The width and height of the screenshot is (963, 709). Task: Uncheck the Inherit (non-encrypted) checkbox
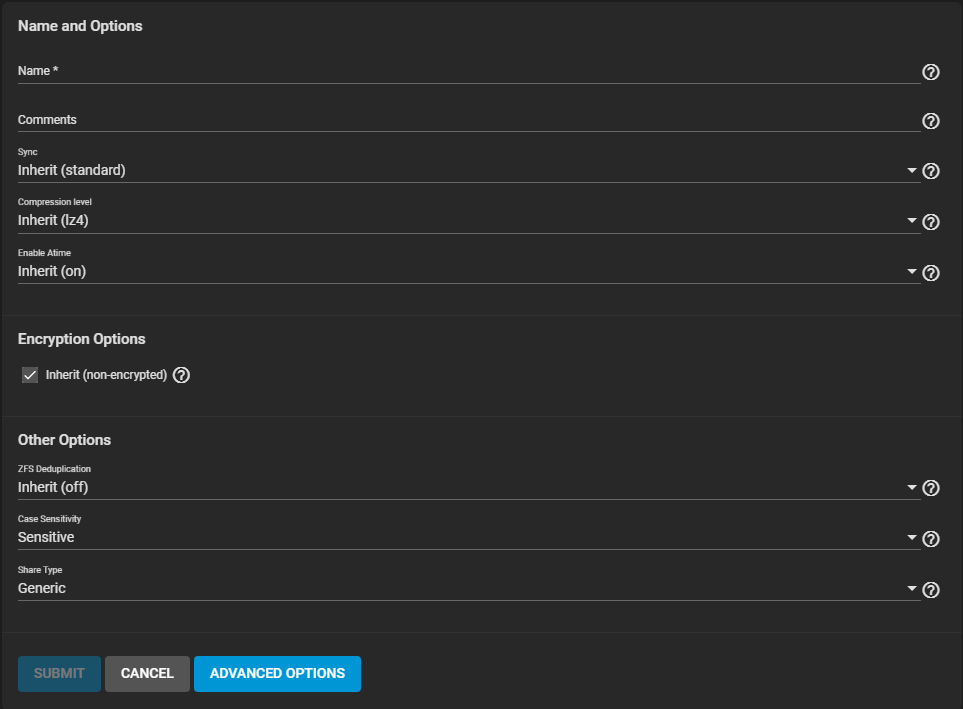pyautogui.click(x=30, y=375)
